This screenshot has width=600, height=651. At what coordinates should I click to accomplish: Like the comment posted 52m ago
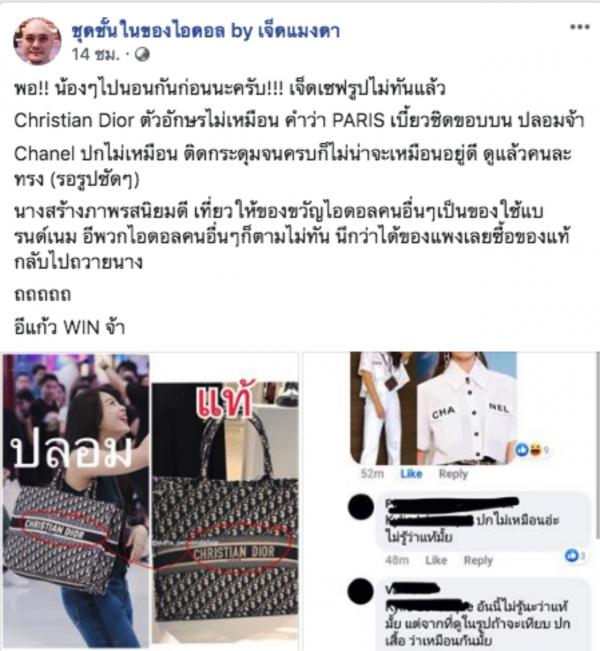pyautogui.click(x=411, y=474)
